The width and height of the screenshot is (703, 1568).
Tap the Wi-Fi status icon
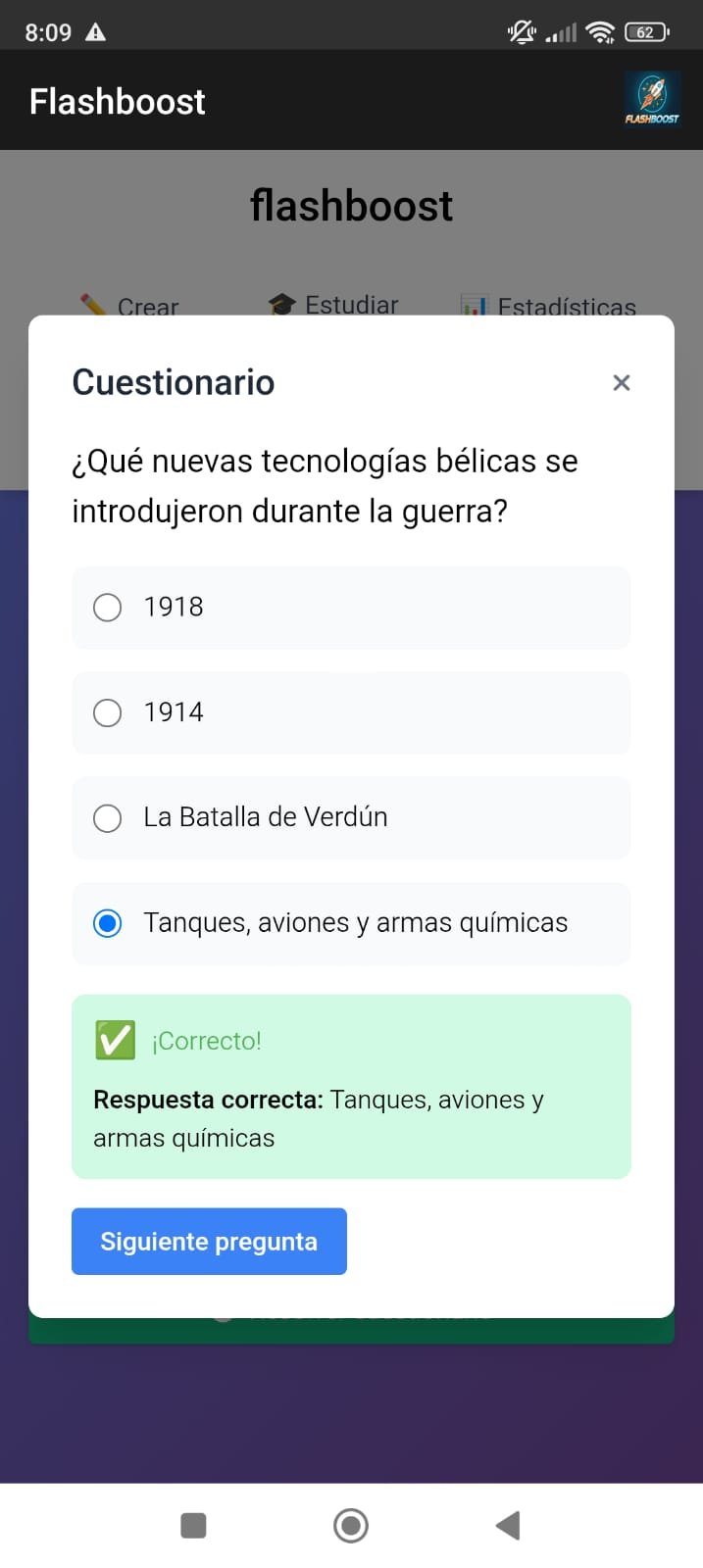coord(600,32)
